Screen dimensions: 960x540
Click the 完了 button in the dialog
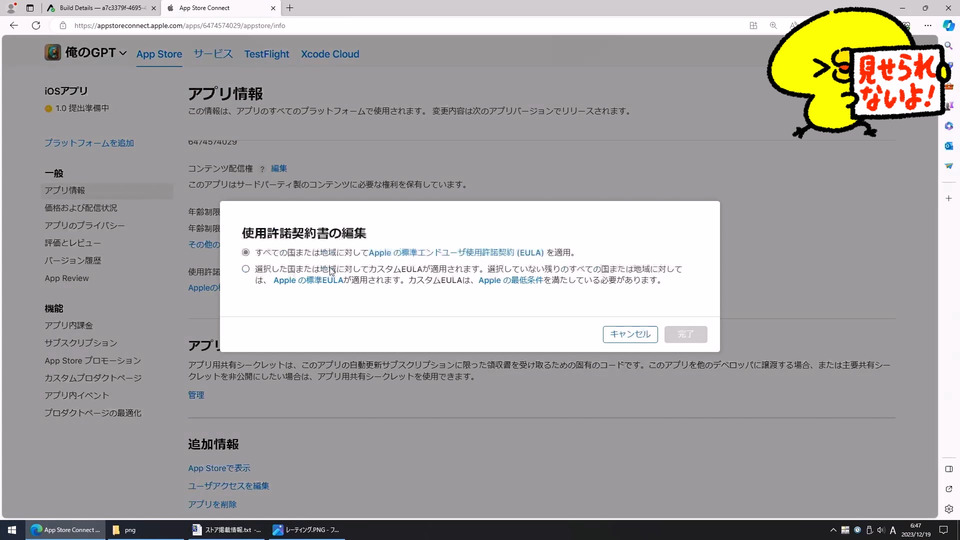tap(686, 334)
